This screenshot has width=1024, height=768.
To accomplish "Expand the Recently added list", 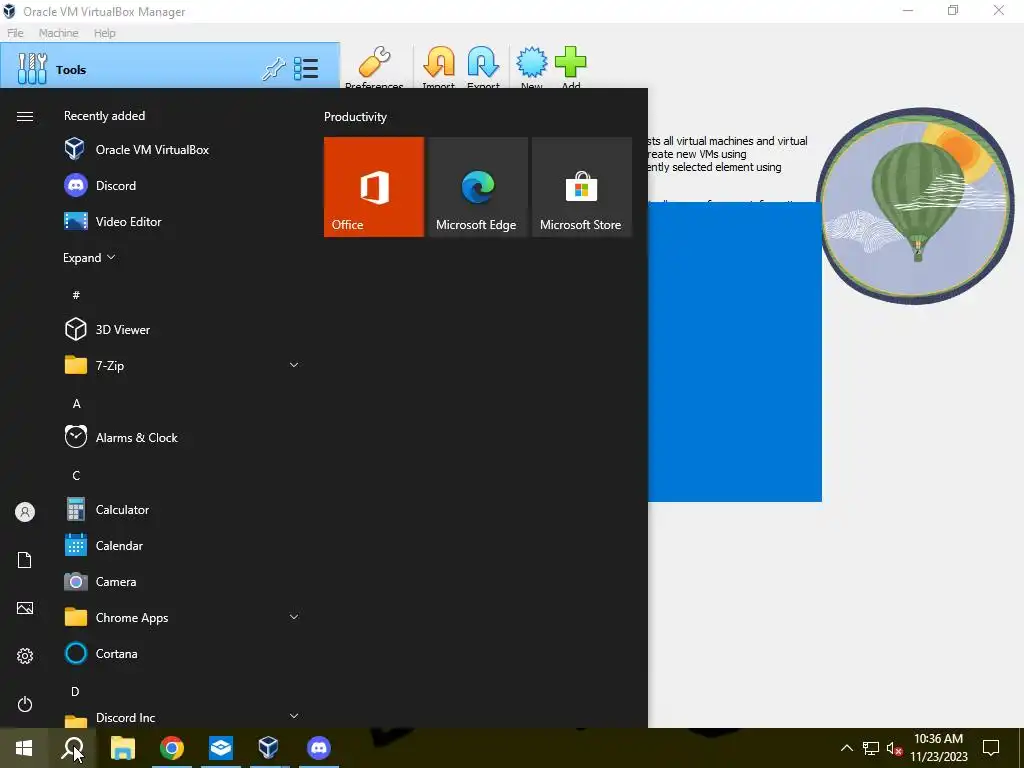I will [x=89, y=258].
